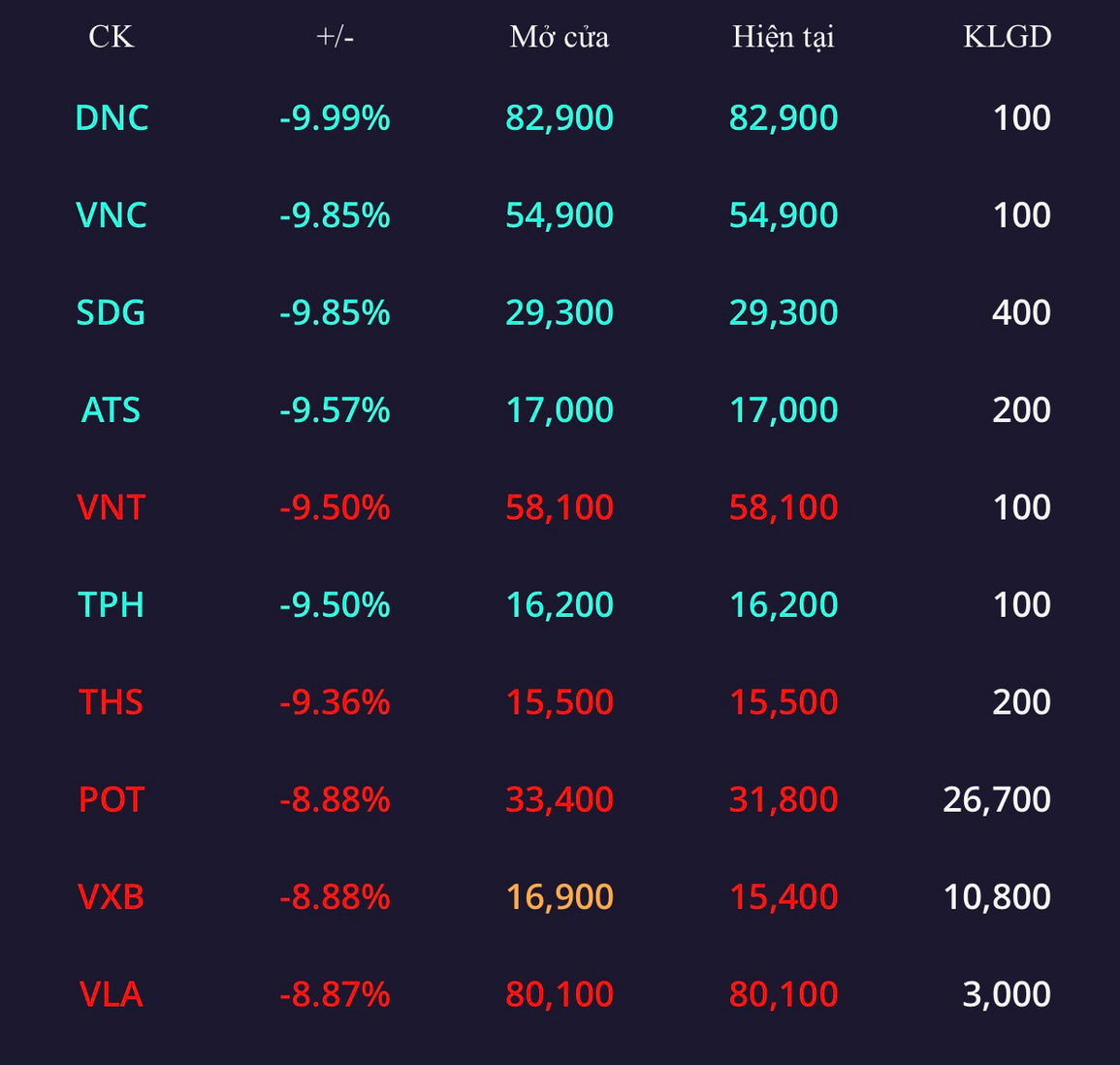Open the POT stock symbol

click(112, 799)
